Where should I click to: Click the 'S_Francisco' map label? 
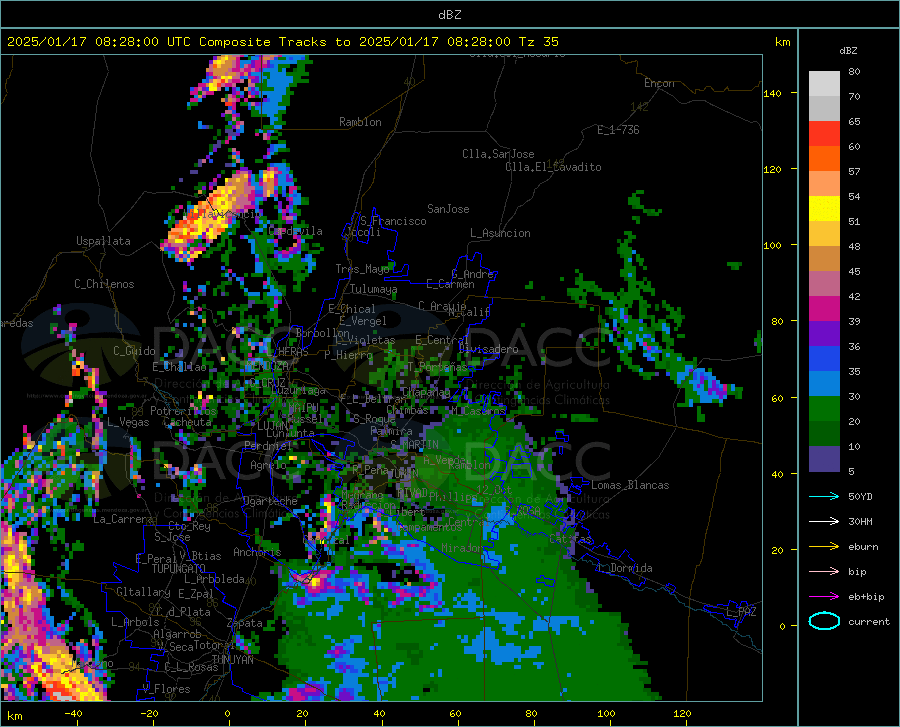pos(394,221)
